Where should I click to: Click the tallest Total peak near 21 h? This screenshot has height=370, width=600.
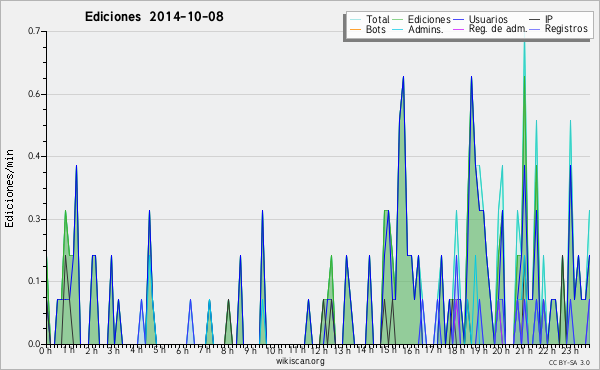point(524,43)
